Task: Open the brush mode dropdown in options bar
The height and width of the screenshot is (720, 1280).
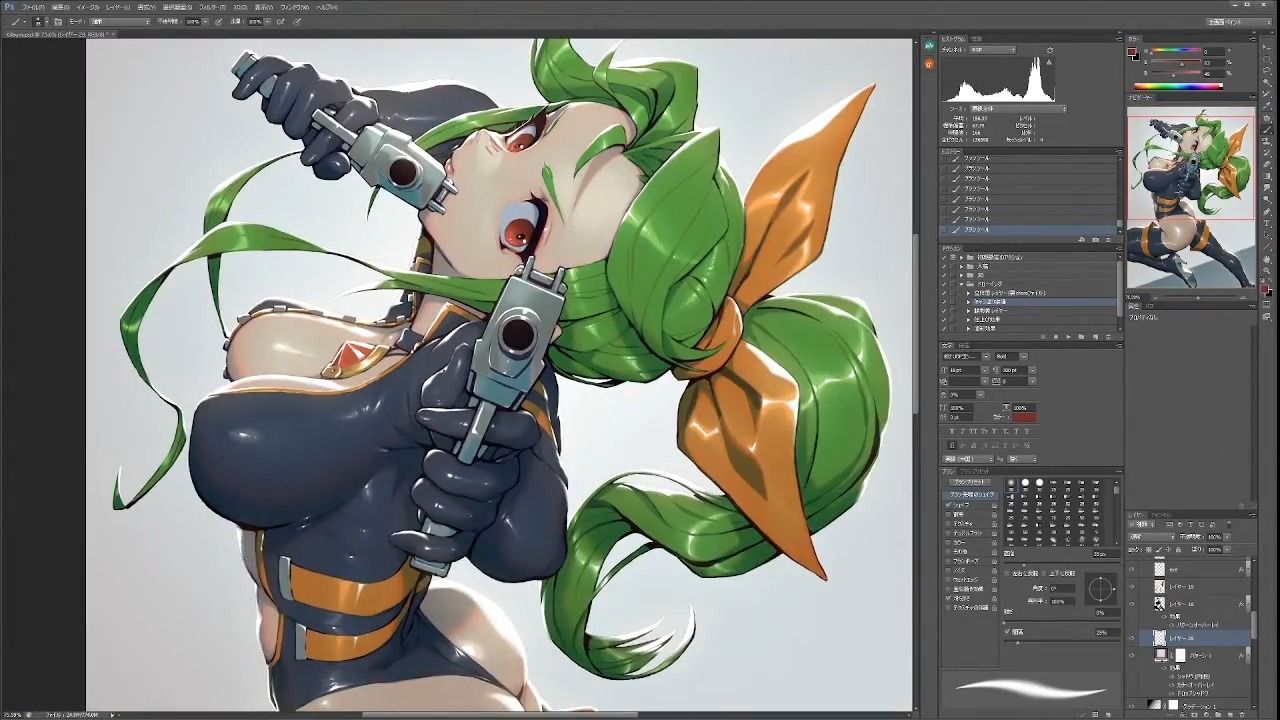Action: [x=119, y=21]
